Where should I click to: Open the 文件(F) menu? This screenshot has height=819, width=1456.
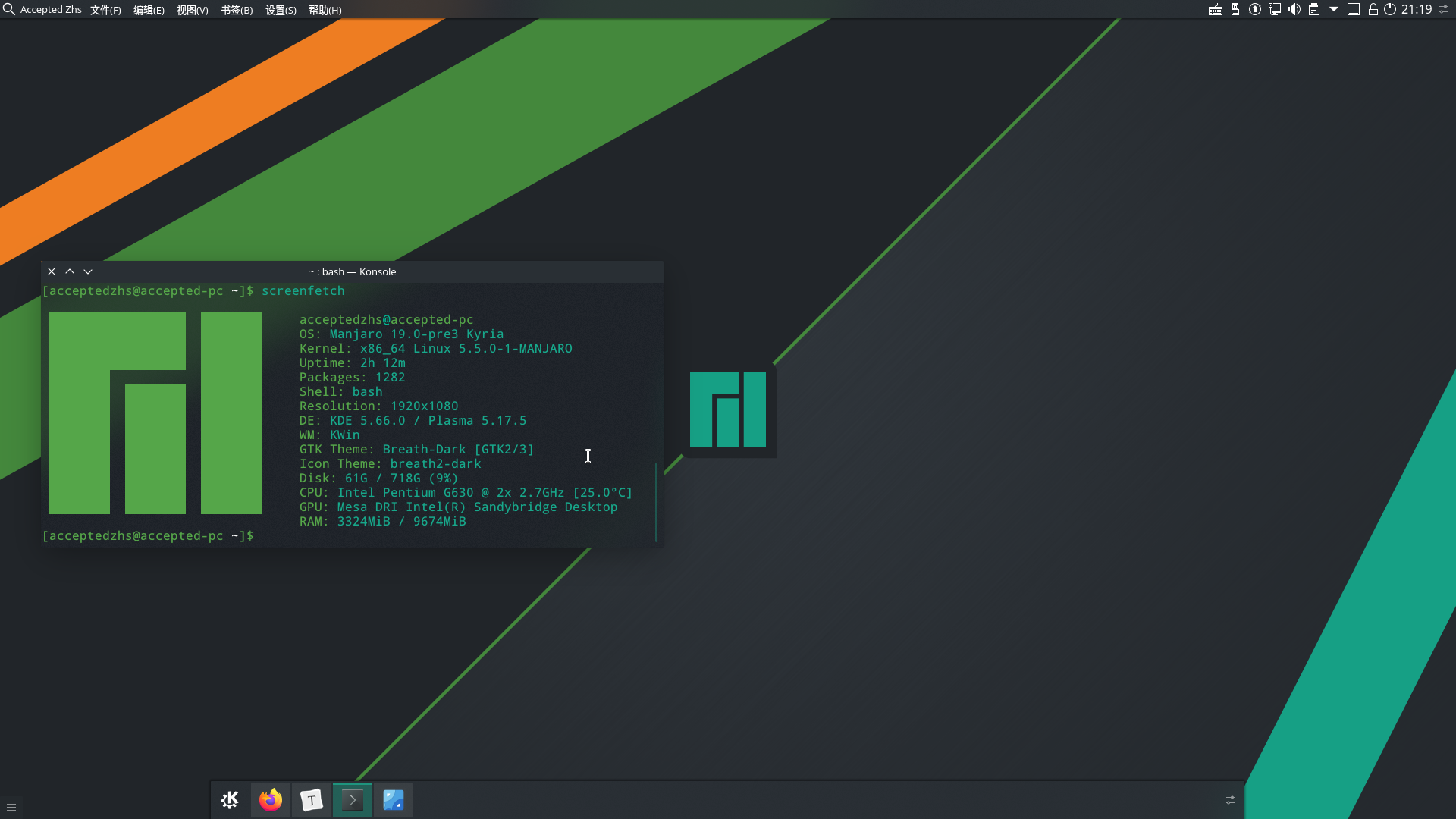(x=105, y=10)
